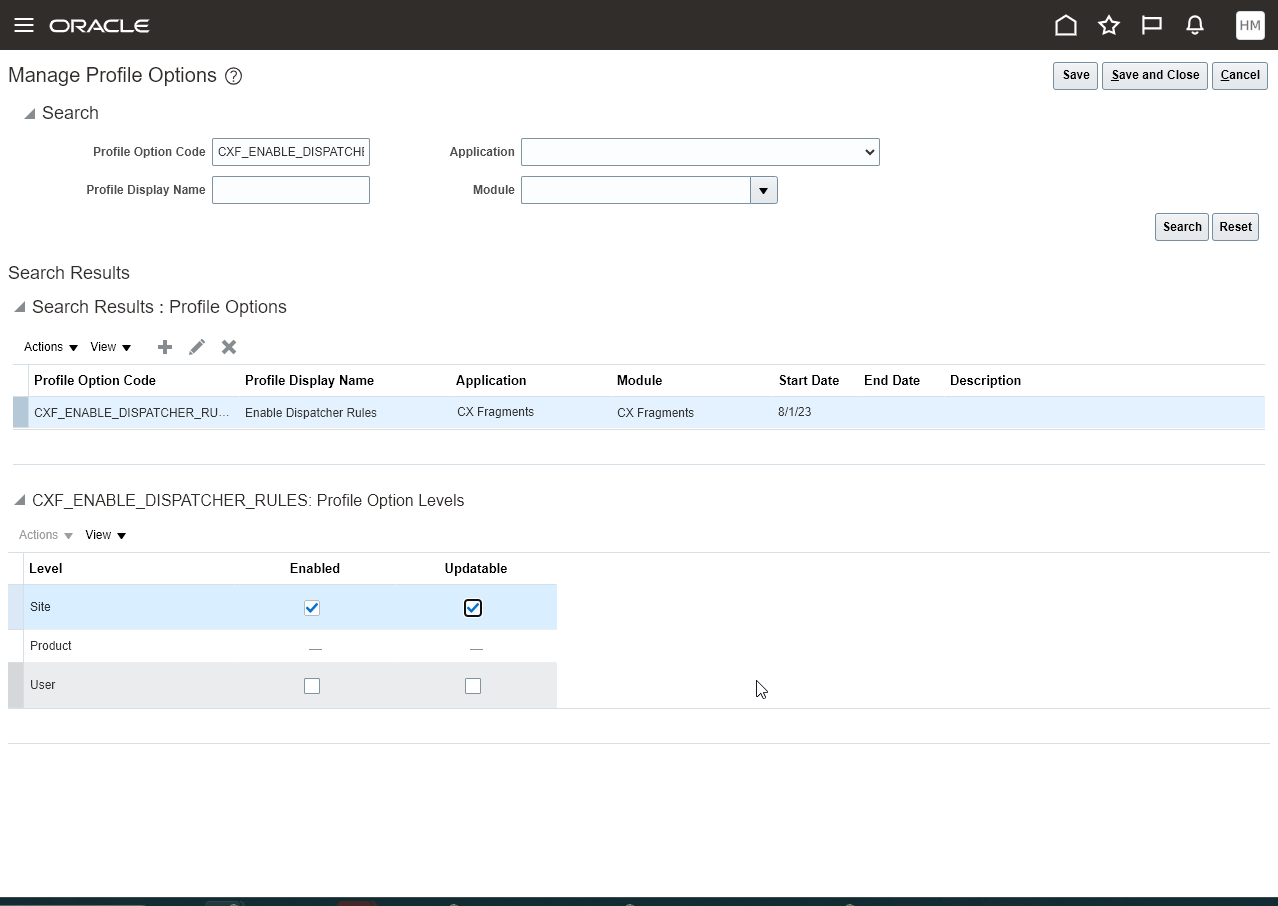Open the navigator hamburger menu
Screen dimensions: 1278x906
click(x=24, y=25)
